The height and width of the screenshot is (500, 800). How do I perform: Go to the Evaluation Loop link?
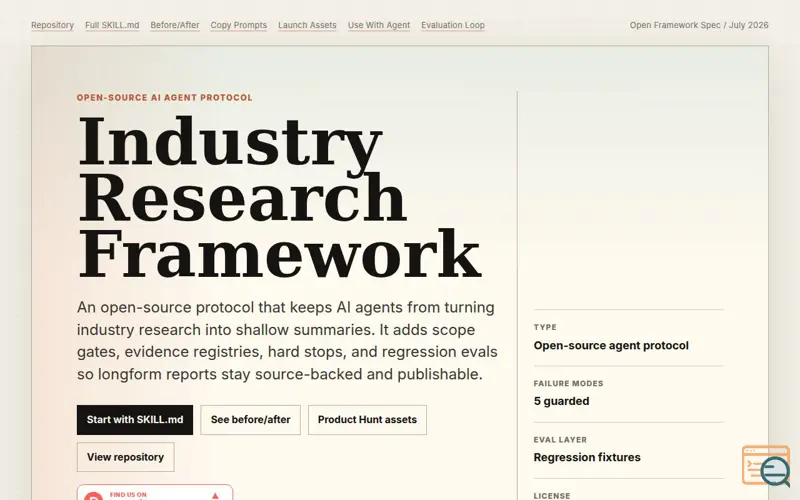[x=453, y=25]
